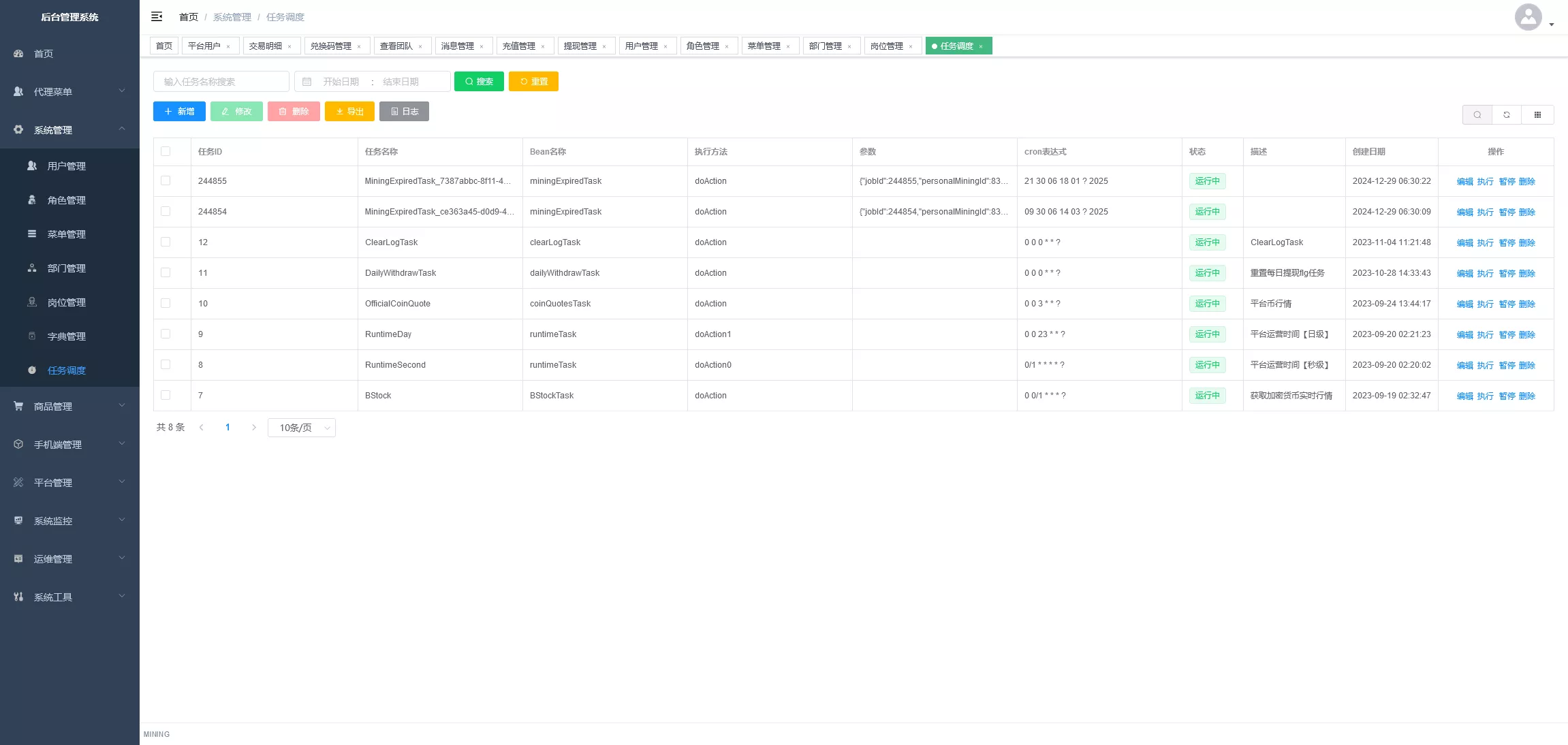Click 编辑 for task 244855

[1464, 182]
